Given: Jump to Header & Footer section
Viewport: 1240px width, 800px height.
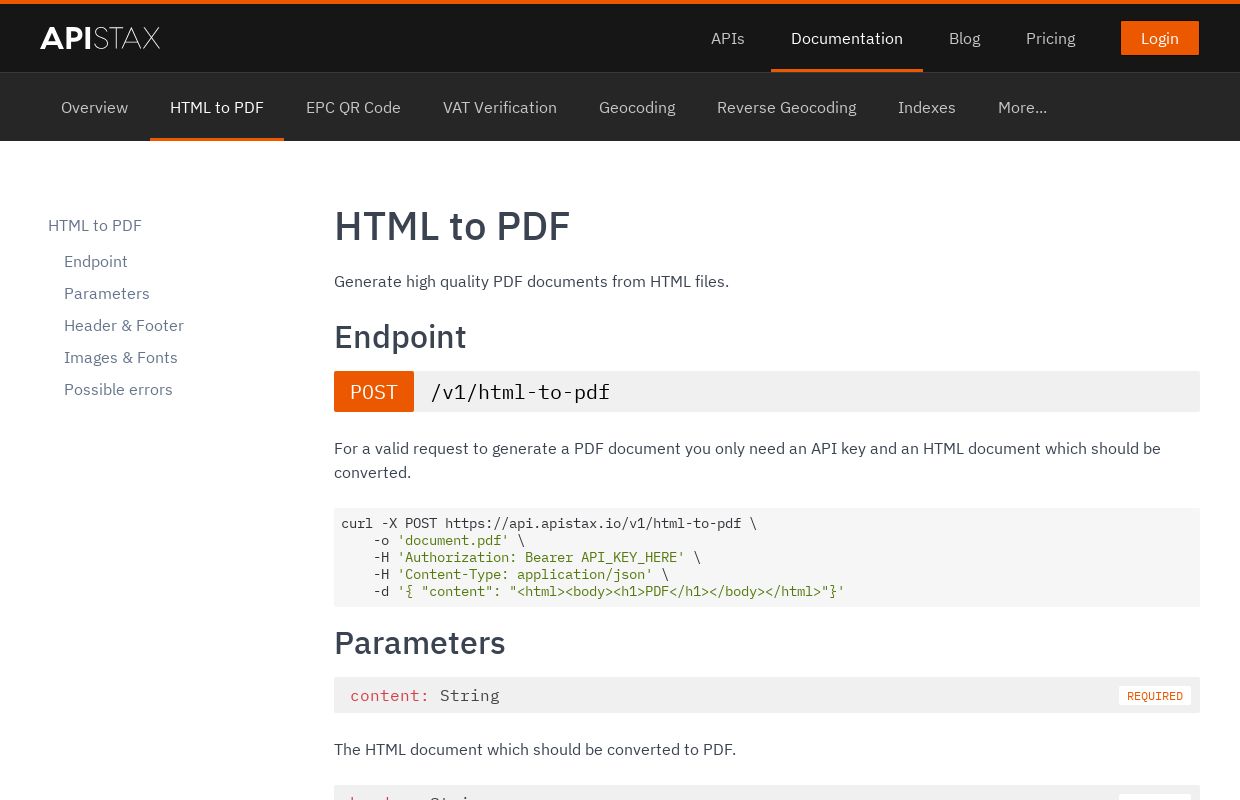Looking at the screenshot, I should 124,325.
